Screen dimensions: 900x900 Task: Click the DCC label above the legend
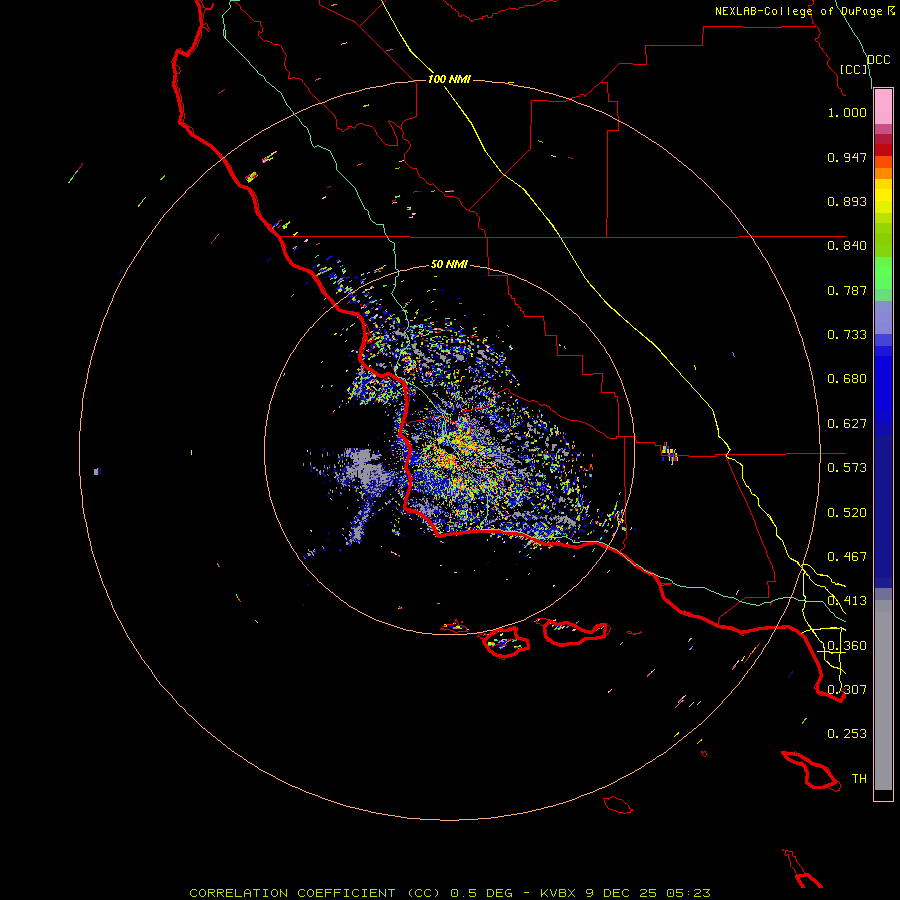879,60
